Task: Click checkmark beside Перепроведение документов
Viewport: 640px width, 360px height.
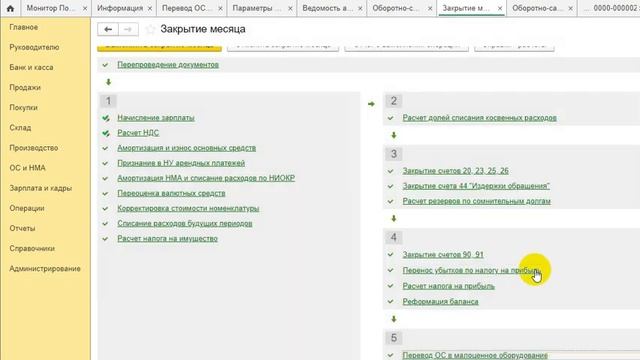Action: (105, 65)
